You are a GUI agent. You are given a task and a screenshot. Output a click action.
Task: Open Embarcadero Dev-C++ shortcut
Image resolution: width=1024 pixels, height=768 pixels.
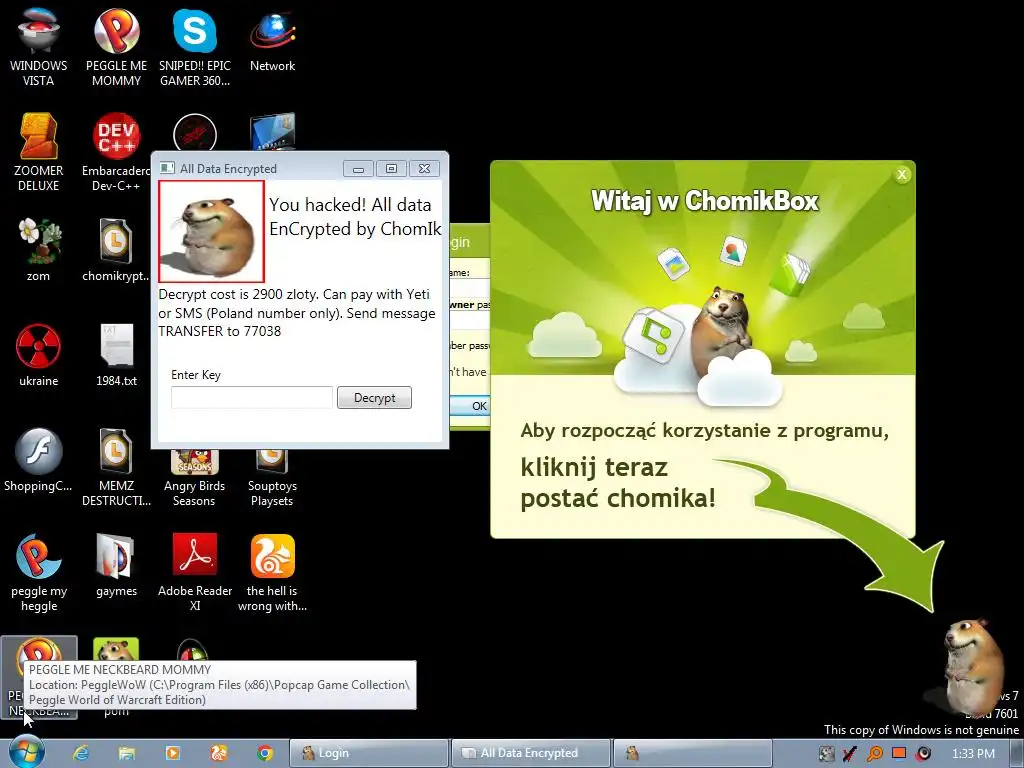[x=116, y=152]
